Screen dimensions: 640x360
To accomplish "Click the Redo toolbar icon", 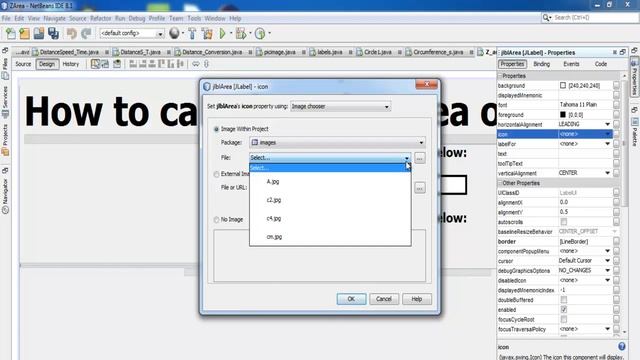I will [x=86, y=33].
